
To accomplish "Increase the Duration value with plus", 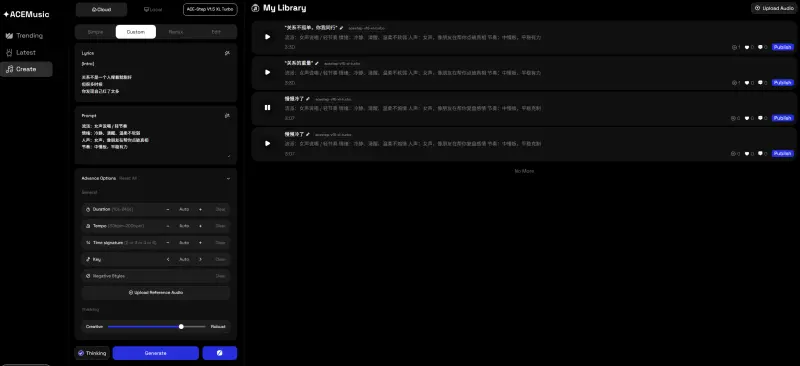I will coord(200,209).
